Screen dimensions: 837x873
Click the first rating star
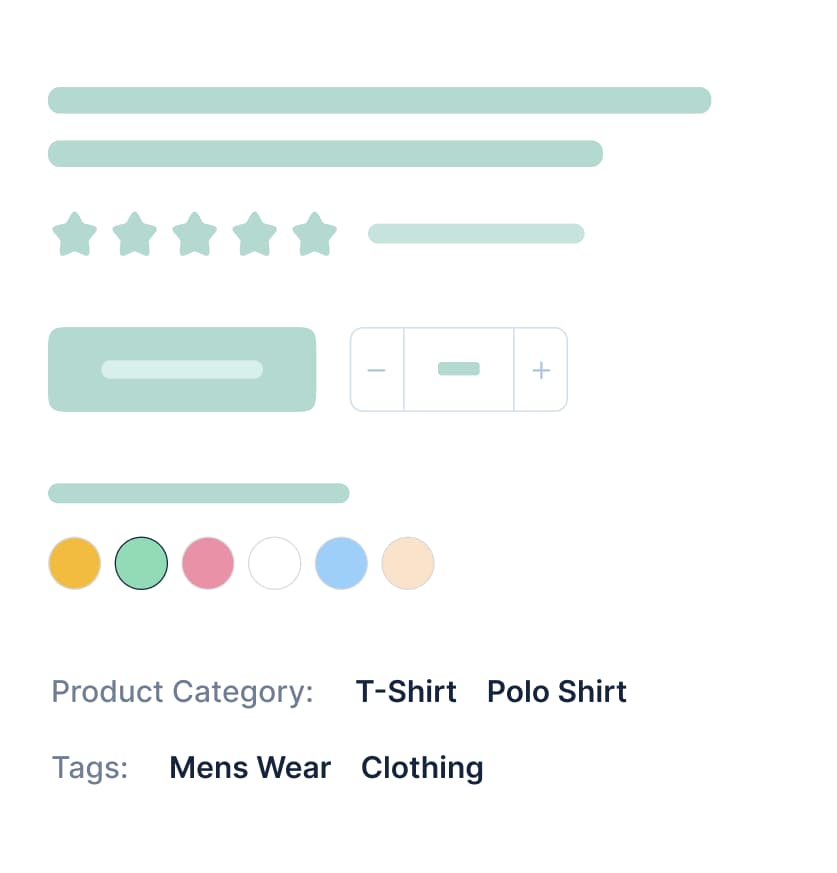point(75,234)
